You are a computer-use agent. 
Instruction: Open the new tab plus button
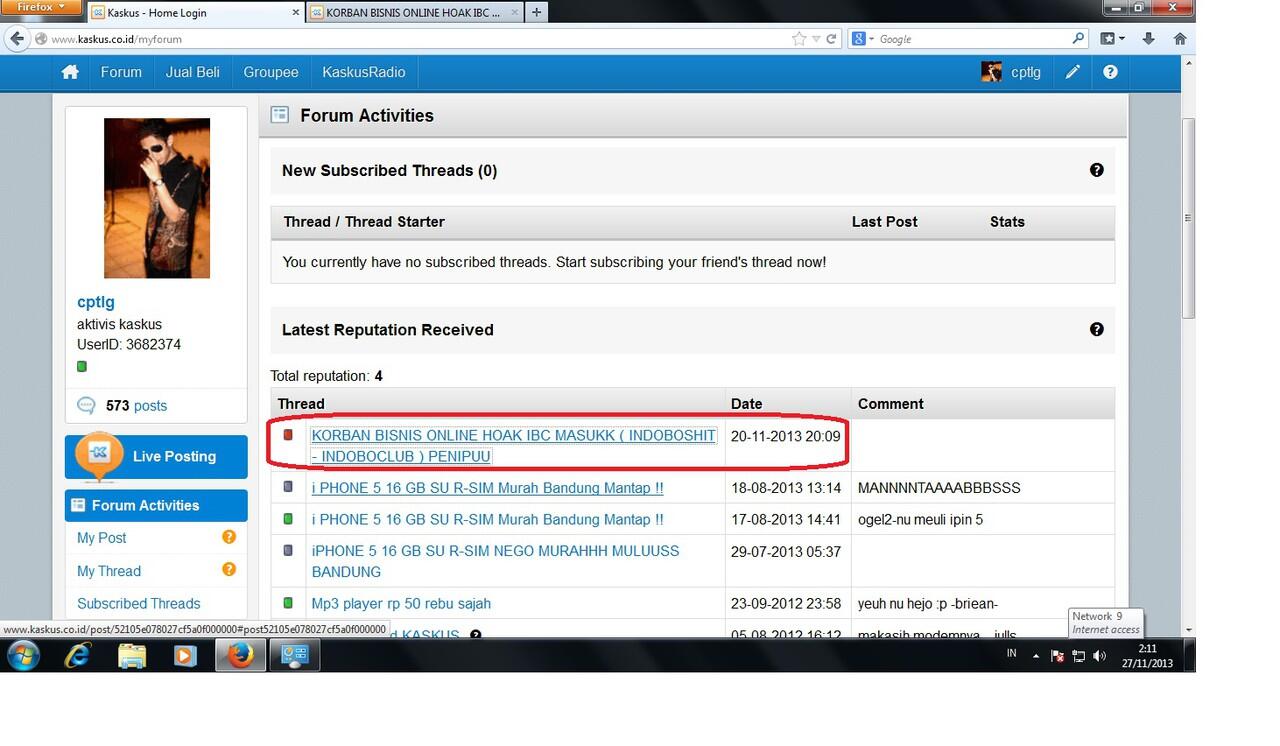click(x=537, y=12)
